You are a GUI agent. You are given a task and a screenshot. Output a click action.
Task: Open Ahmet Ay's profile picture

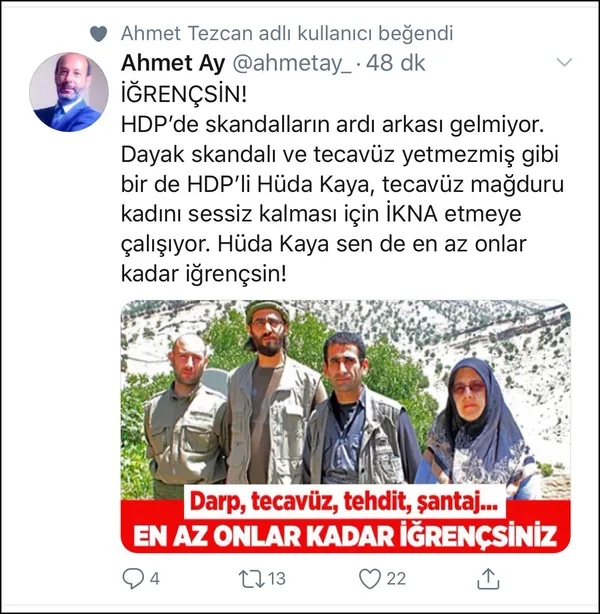pyautogui.click(x=69, y=92)
